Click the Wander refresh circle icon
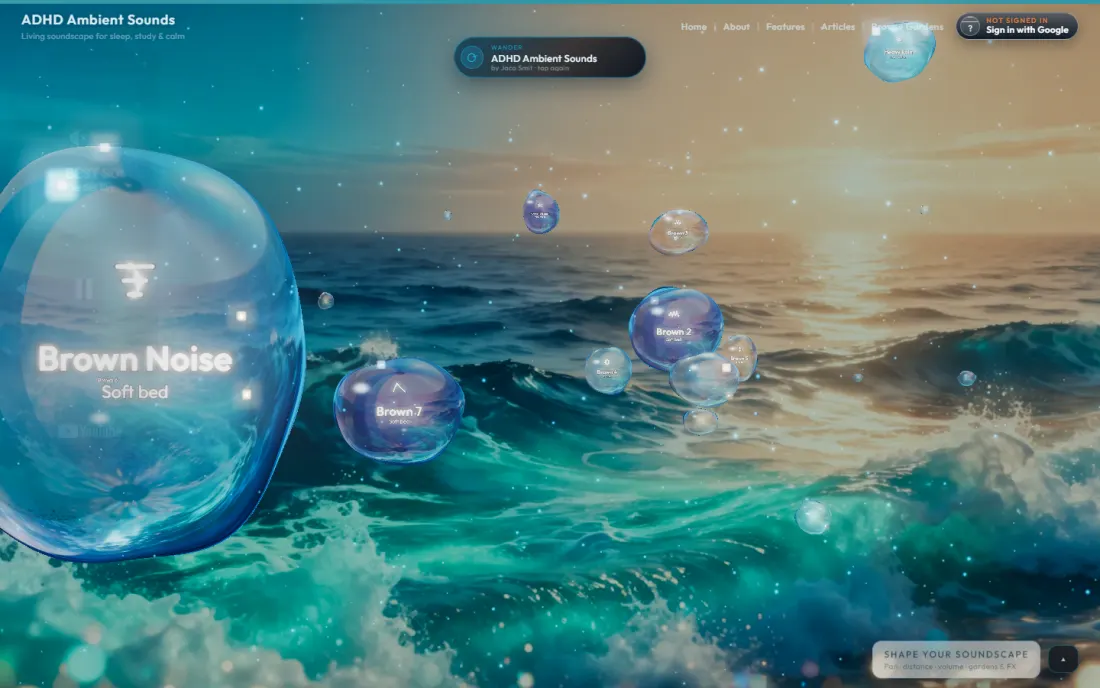Viewport: 1100px width, 688px height. [x=471, y=58]
